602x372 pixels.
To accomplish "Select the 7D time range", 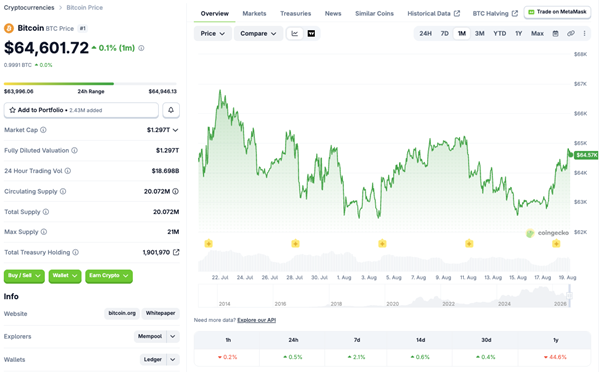I will point(445,34).
